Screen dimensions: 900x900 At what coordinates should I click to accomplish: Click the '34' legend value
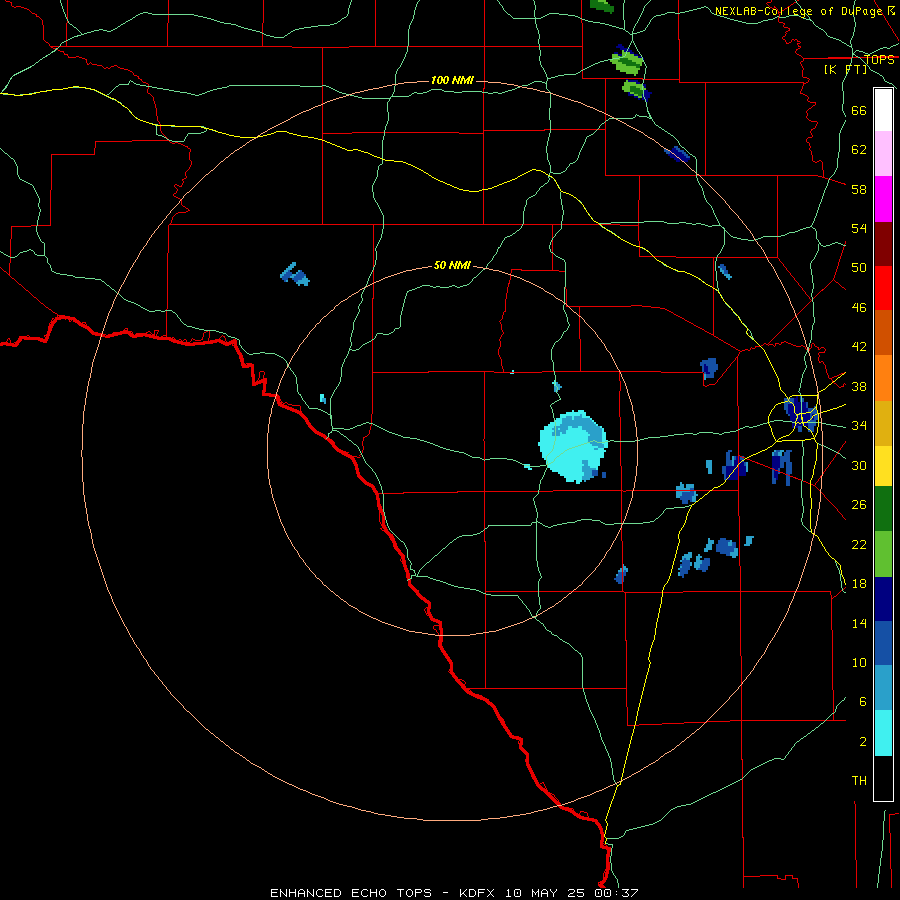(x=859, y=425)
